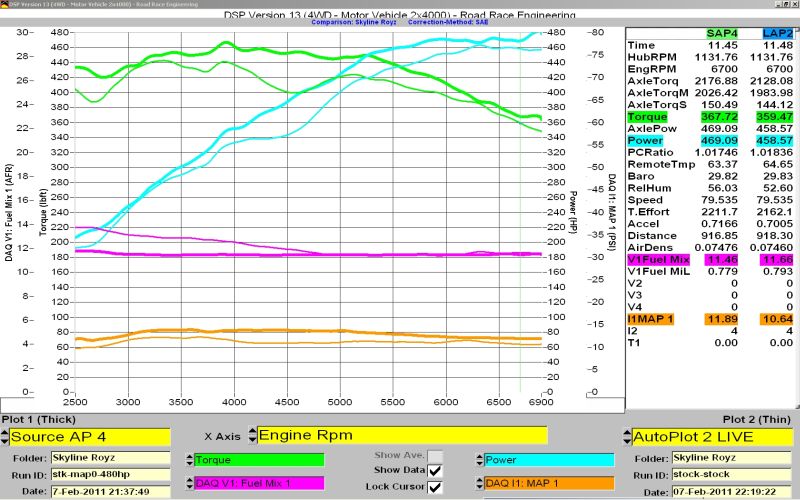Image resolution: width=800 pixels, height=500 pixels.
Task: Select the AutoPlot 2 LIVE yellow field
Action: coord(712,437)
